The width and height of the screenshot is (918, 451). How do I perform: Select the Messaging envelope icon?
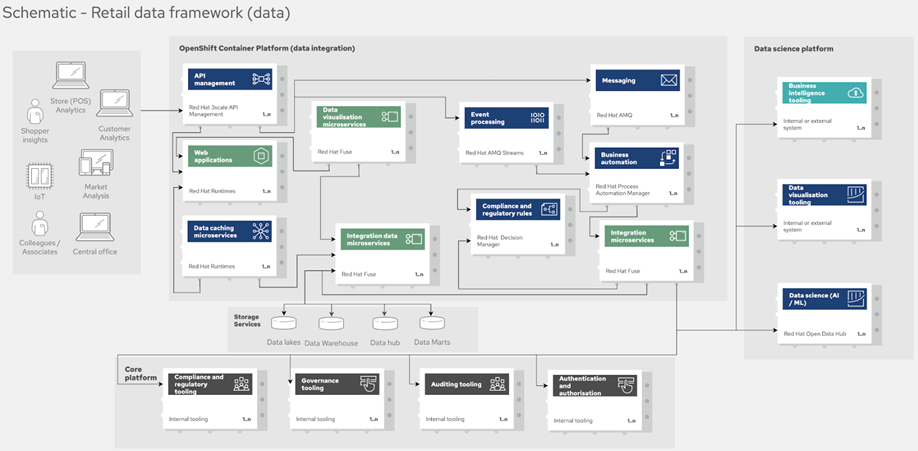[x=669, y=80]
